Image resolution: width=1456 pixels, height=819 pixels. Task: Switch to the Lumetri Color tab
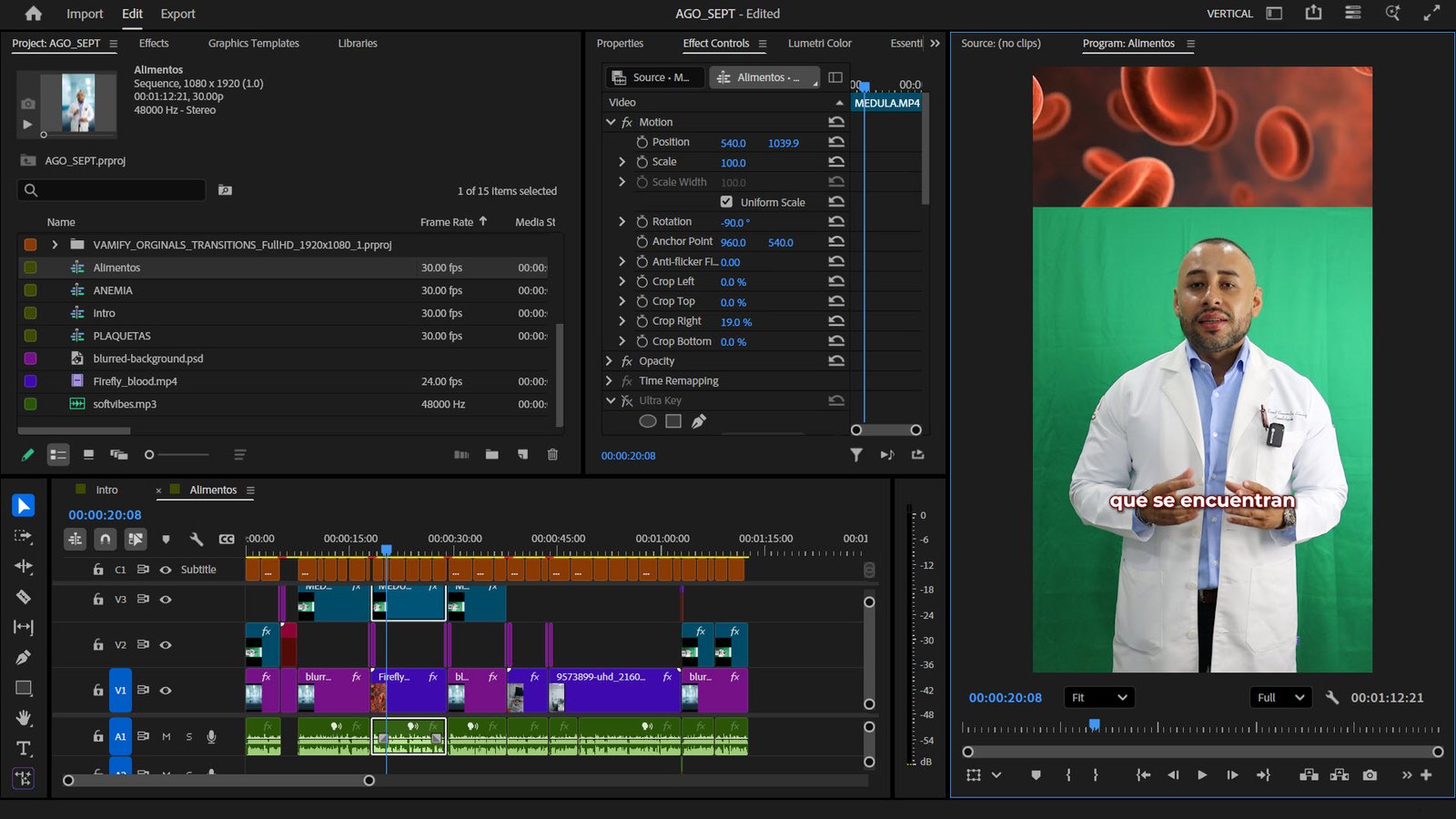tap(819, 43)
